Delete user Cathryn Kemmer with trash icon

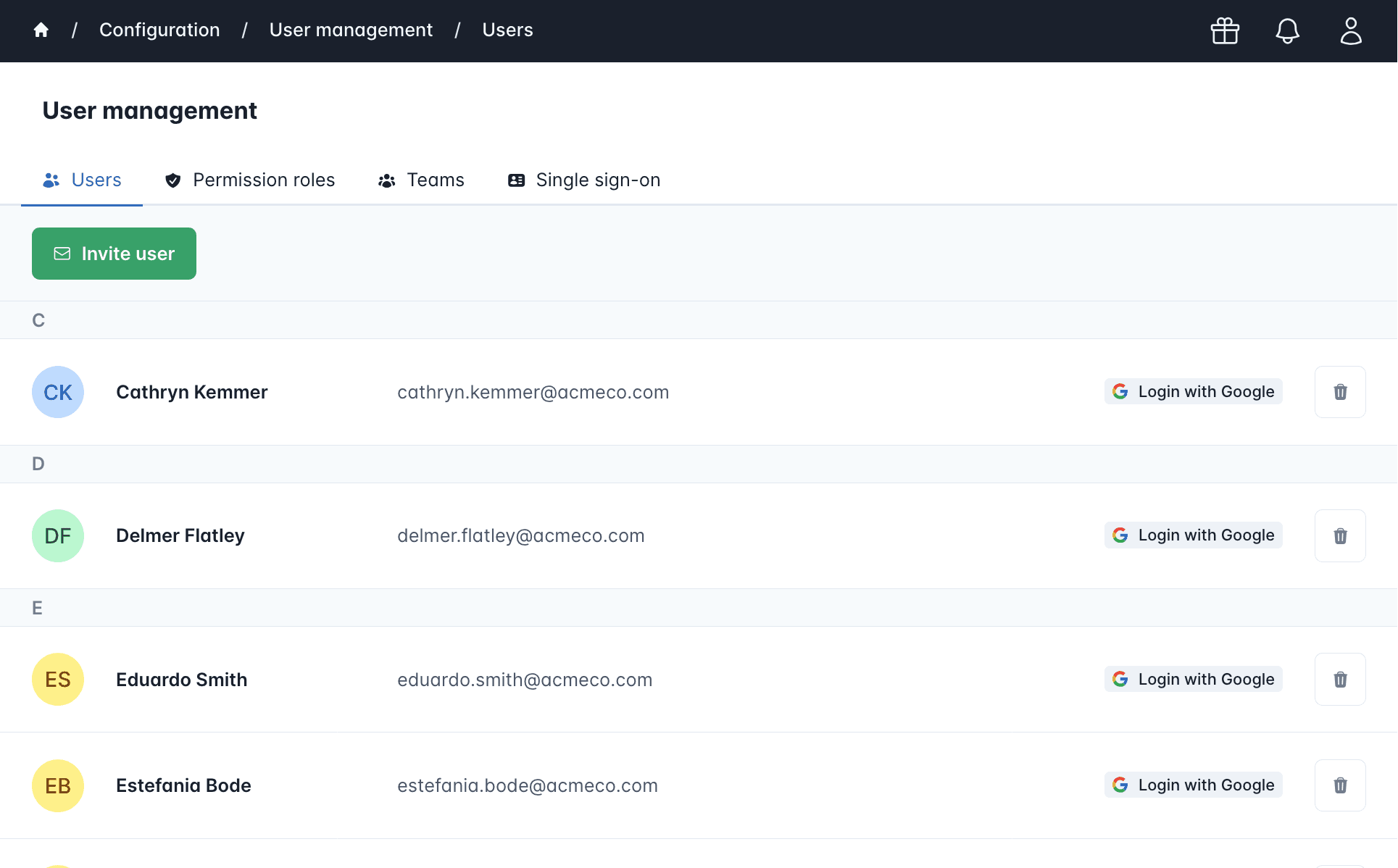pyautogui.click(x=1340, y=392)
